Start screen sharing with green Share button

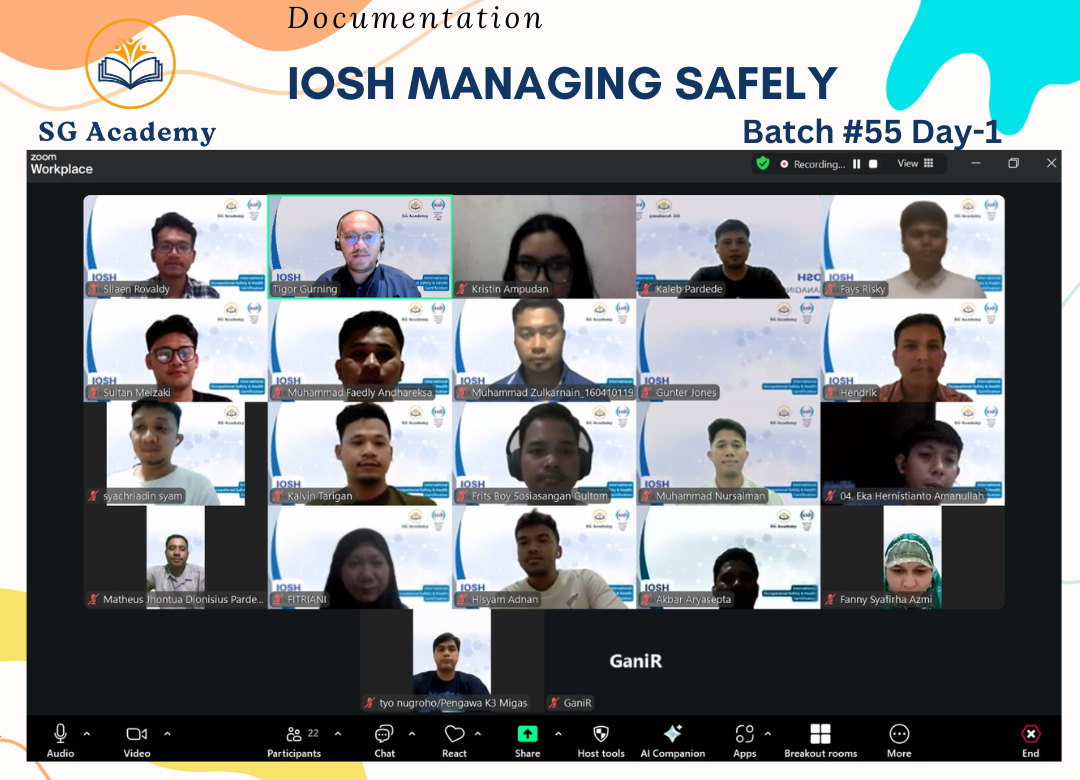pyautogui.click(x=527, y=740)
